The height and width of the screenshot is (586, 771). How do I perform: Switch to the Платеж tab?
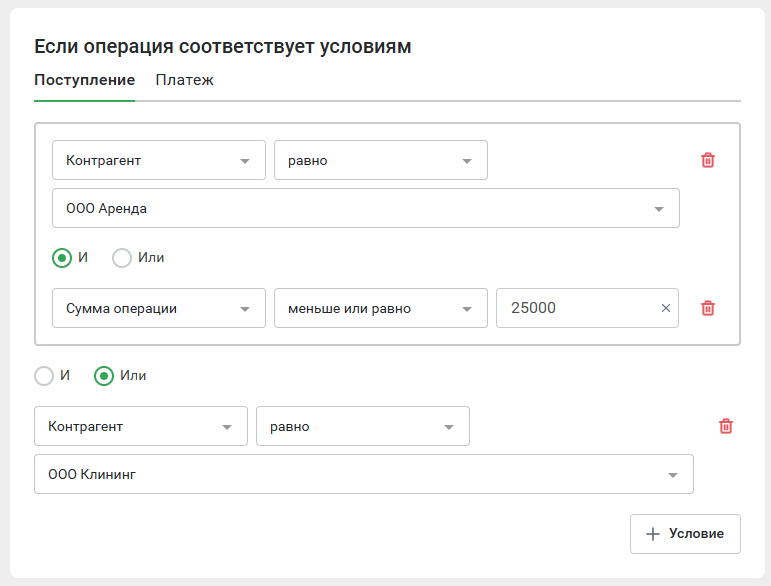point(184,80)
